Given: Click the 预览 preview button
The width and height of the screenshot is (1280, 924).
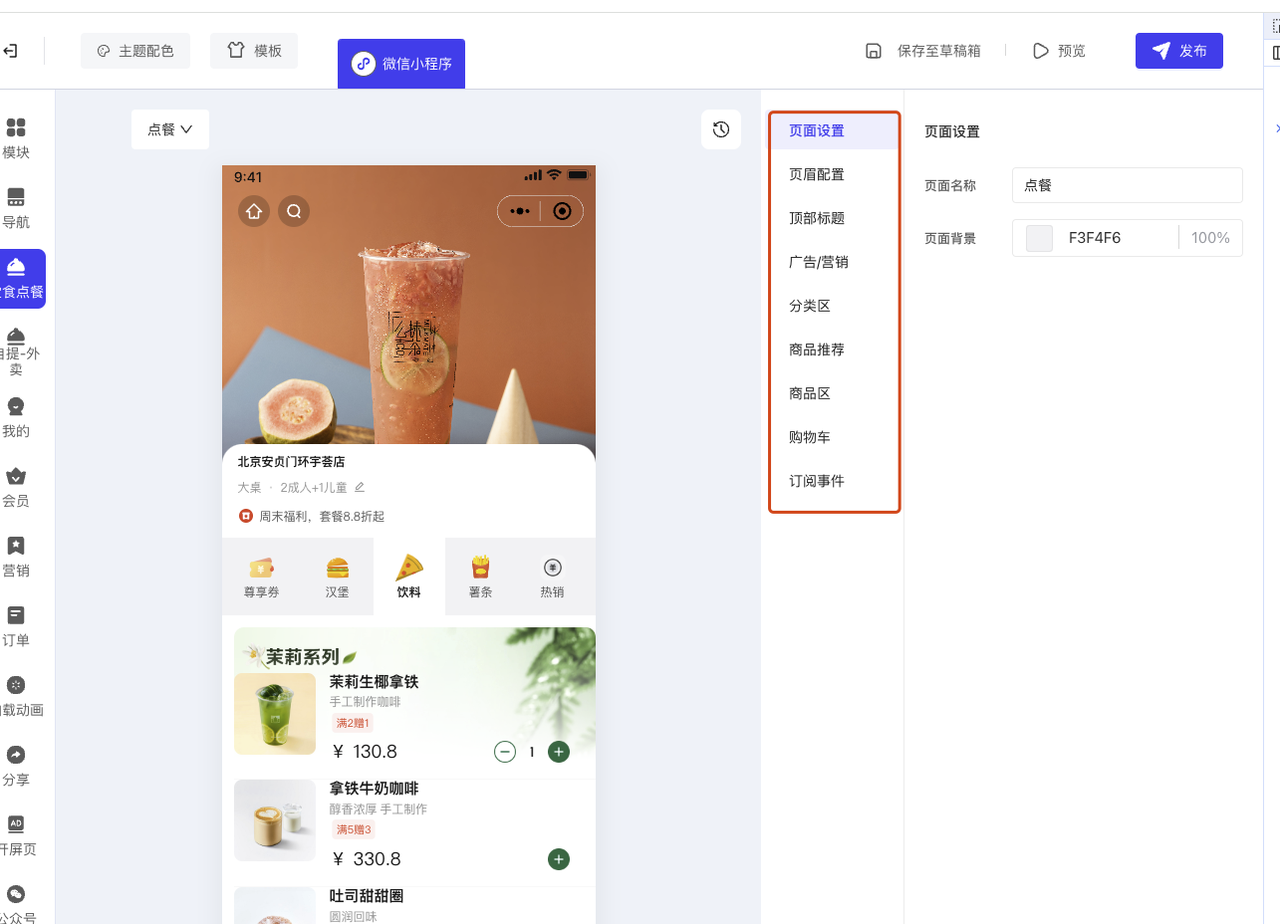Looking at the screenshot, I should (1059, 51).
